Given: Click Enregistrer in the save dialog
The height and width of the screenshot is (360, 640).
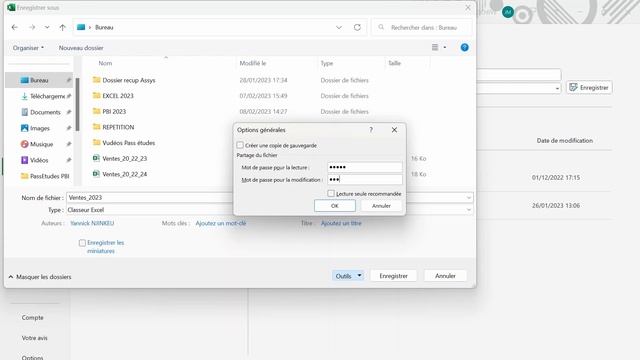Looking at the screenshot, I should pyautogui.click(x=393, y=276).
